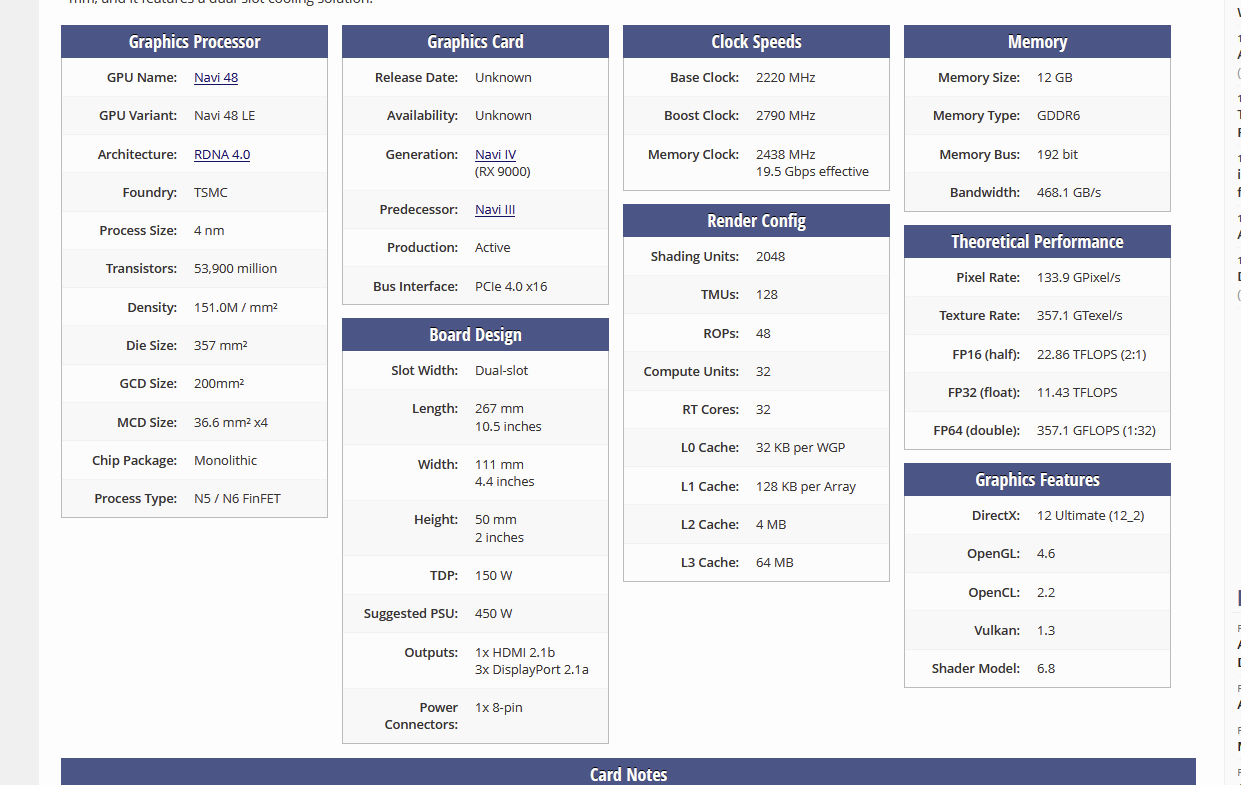Click Memory Type value GDDR6
Viewport: 1241px width, 785px height.
pos(1059,115)
